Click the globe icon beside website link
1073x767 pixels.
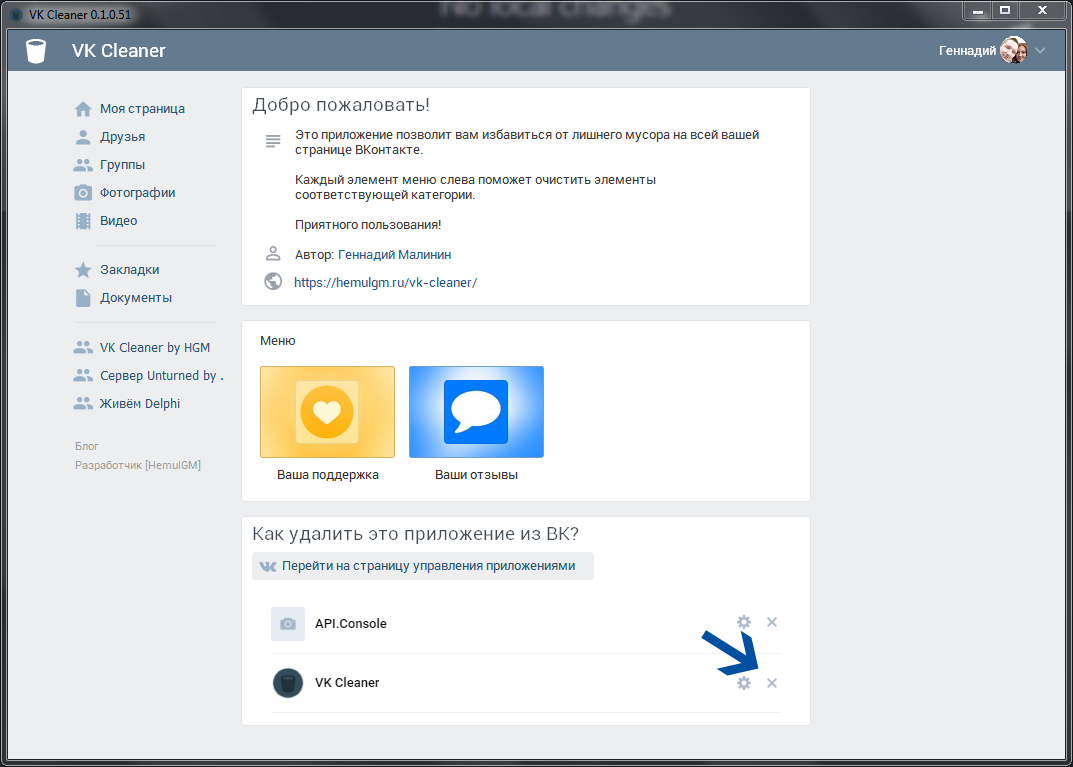click(273, 282)
